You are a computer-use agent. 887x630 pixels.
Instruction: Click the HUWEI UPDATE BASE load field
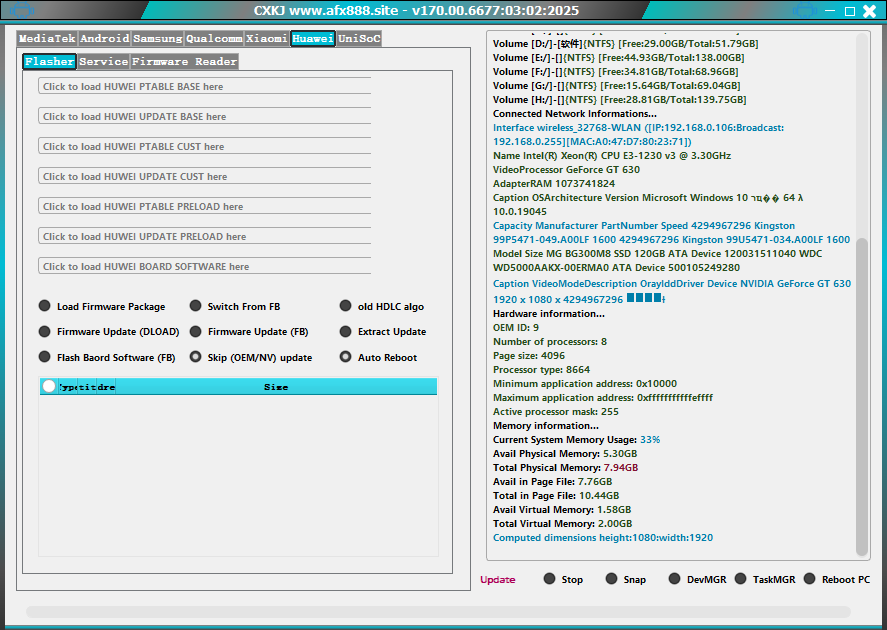coord(205,116)
